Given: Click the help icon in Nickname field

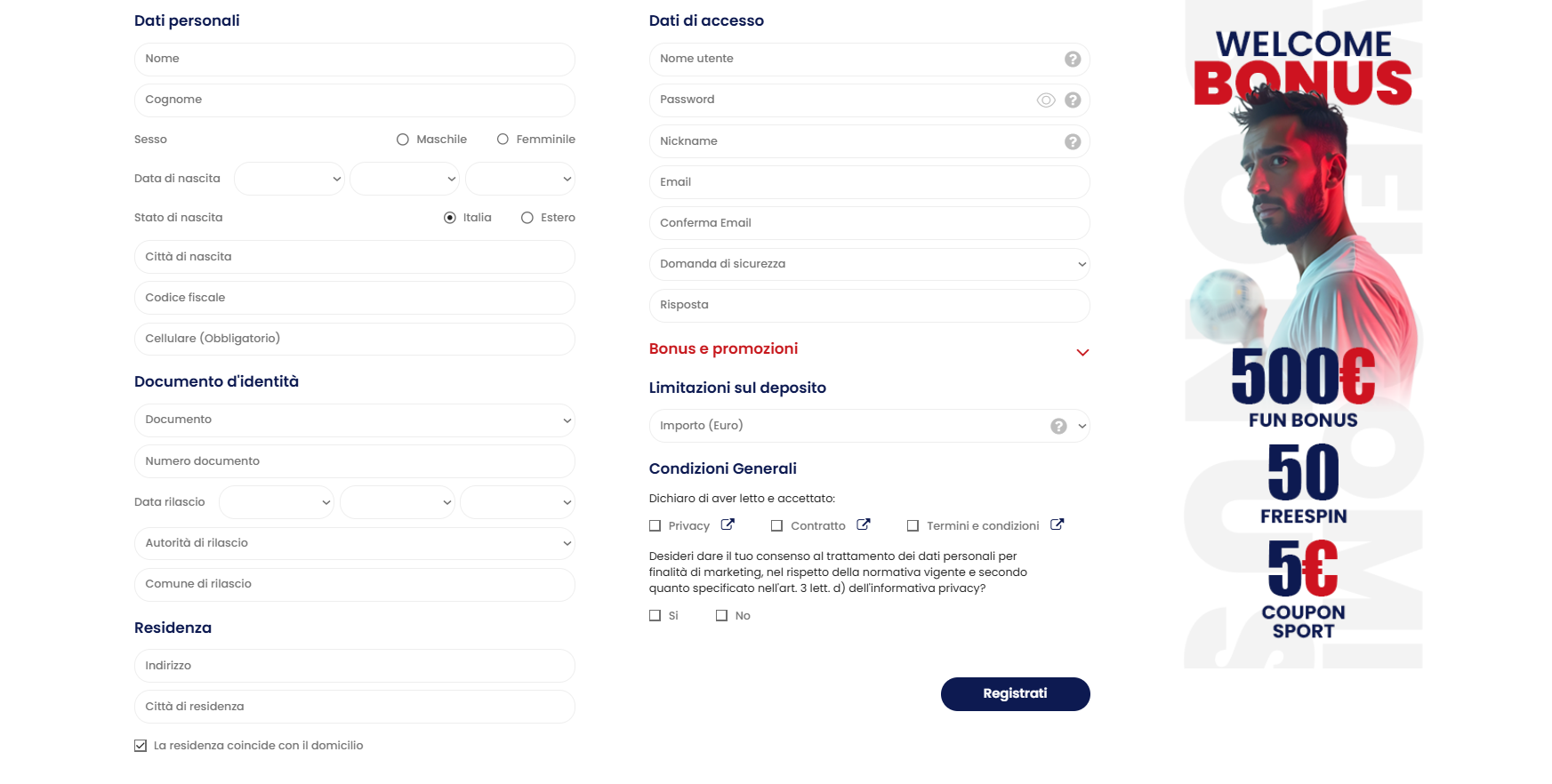Looking at the screenshot, I should (1073, 141).
